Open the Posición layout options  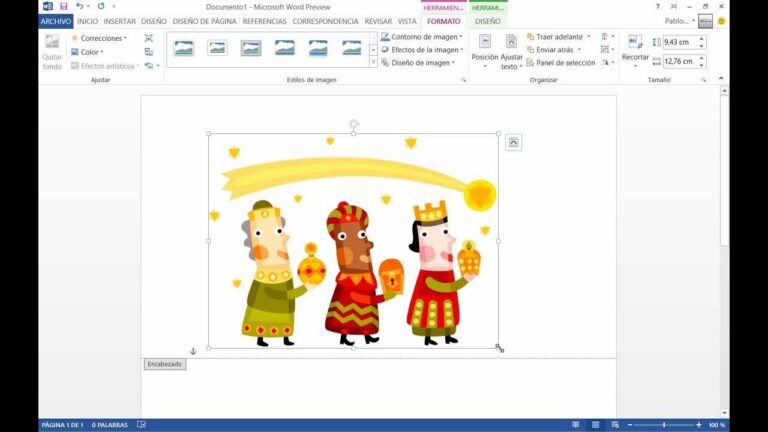(485, 52)
